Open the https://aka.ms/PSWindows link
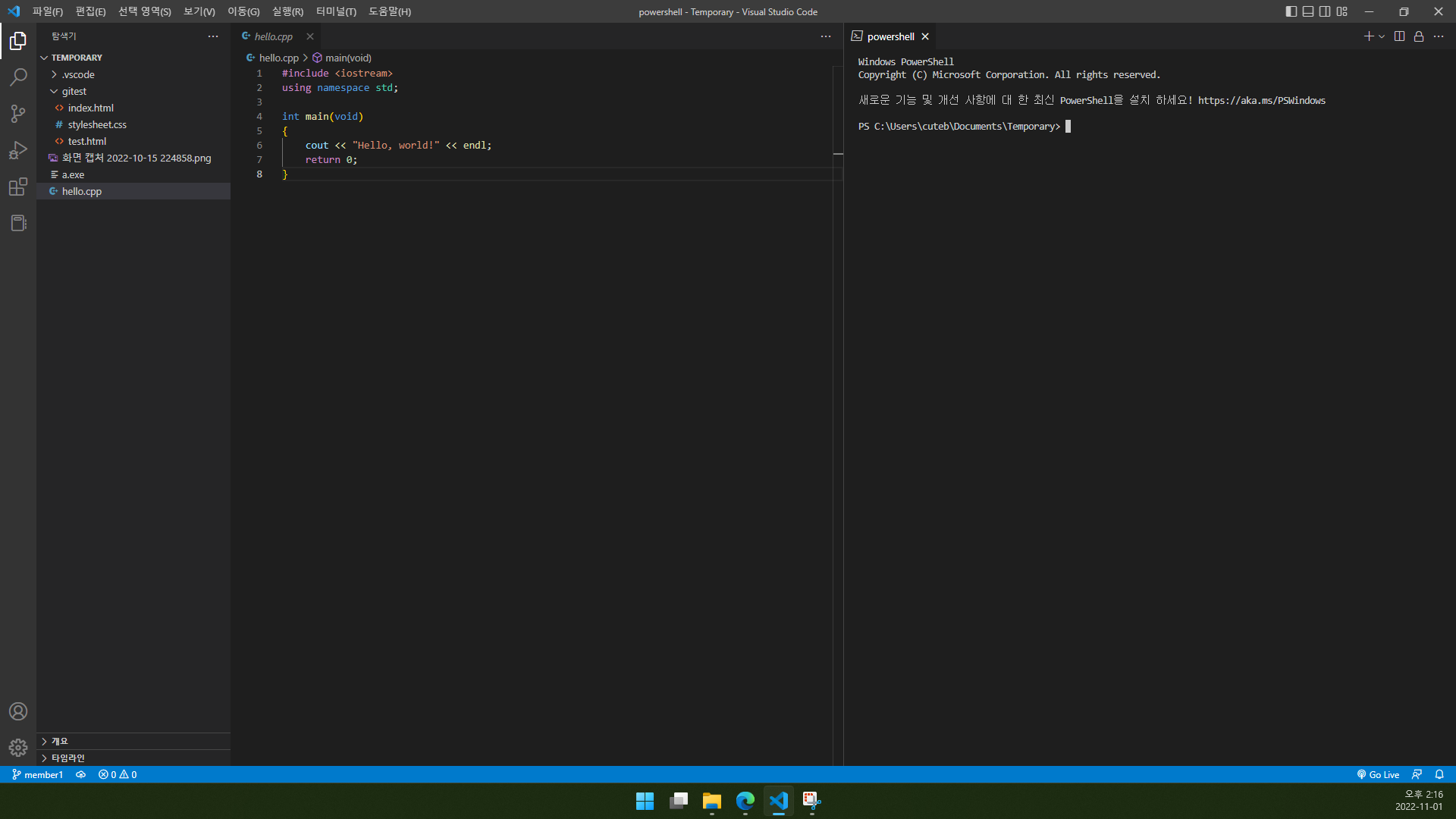The image size is (1456, 819). pos(1262,100)
